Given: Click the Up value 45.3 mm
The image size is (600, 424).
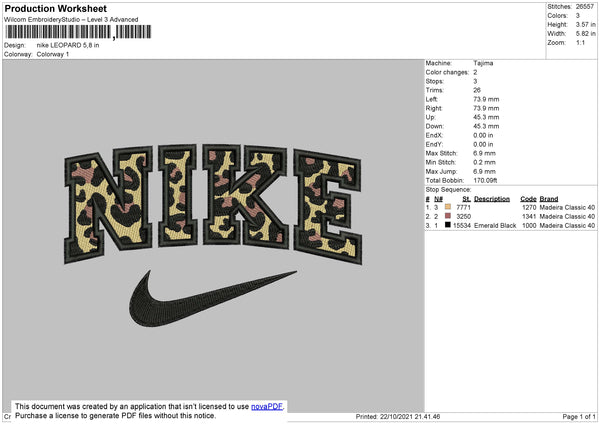Looking at the screenshot, I should click(x=486, y=117).
